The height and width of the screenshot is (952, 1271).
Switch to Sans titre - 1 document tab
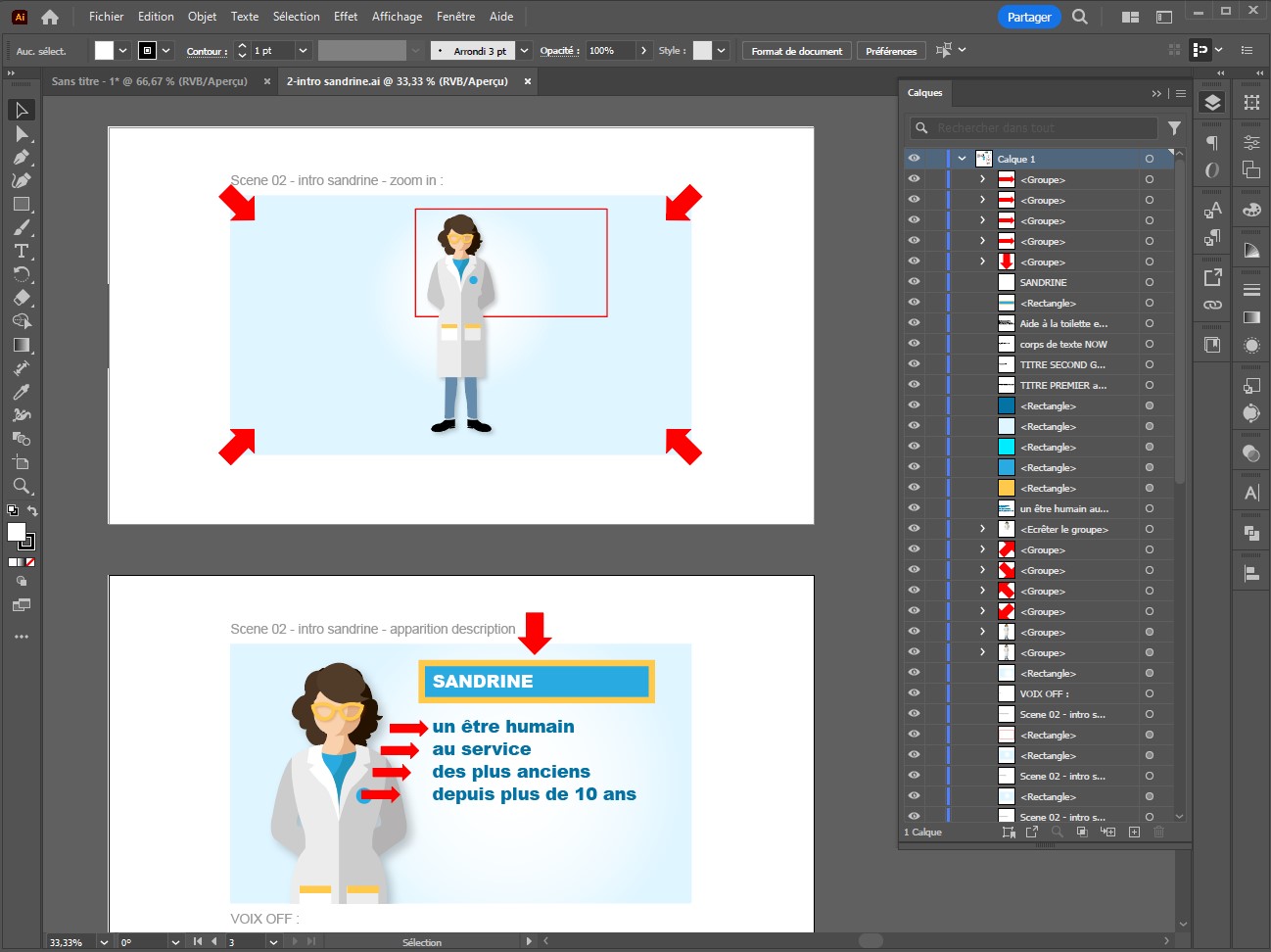(149, 81)
